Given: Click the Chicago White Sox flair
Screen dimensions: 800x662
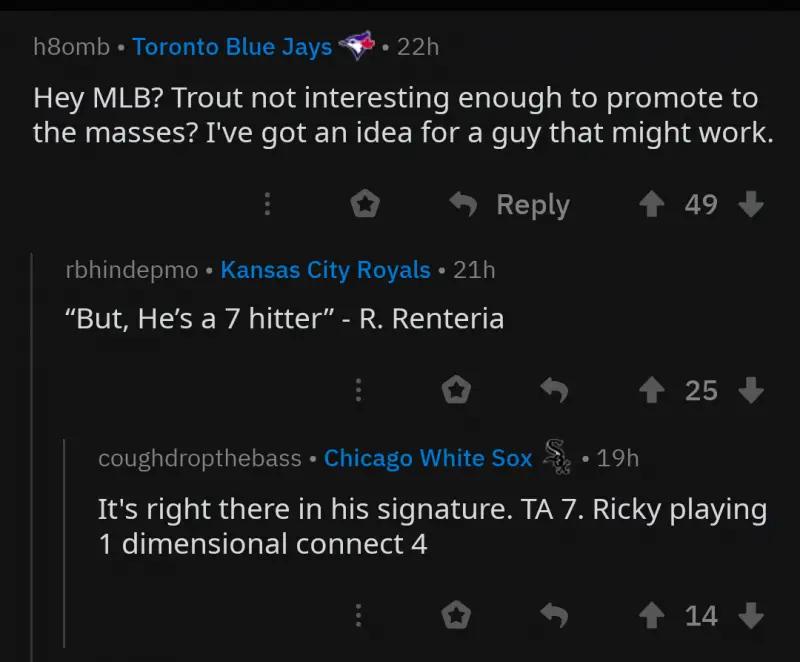Looking at the screenshot, I should pyautogui.click(x=428, y=458).
